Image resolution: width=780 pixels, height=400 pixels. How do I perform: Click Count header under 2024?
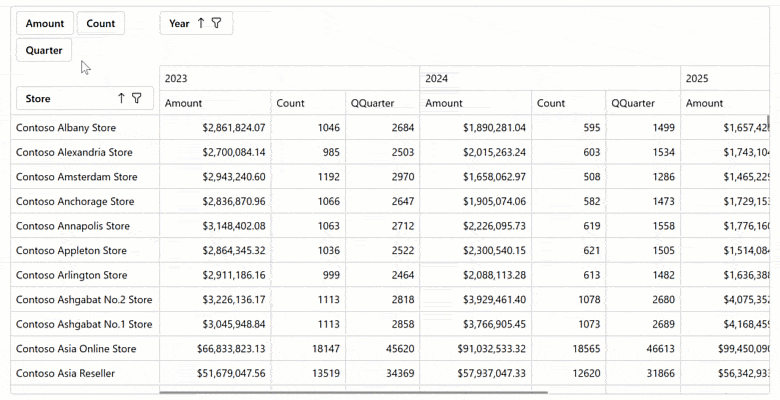(x=569, y=103)
